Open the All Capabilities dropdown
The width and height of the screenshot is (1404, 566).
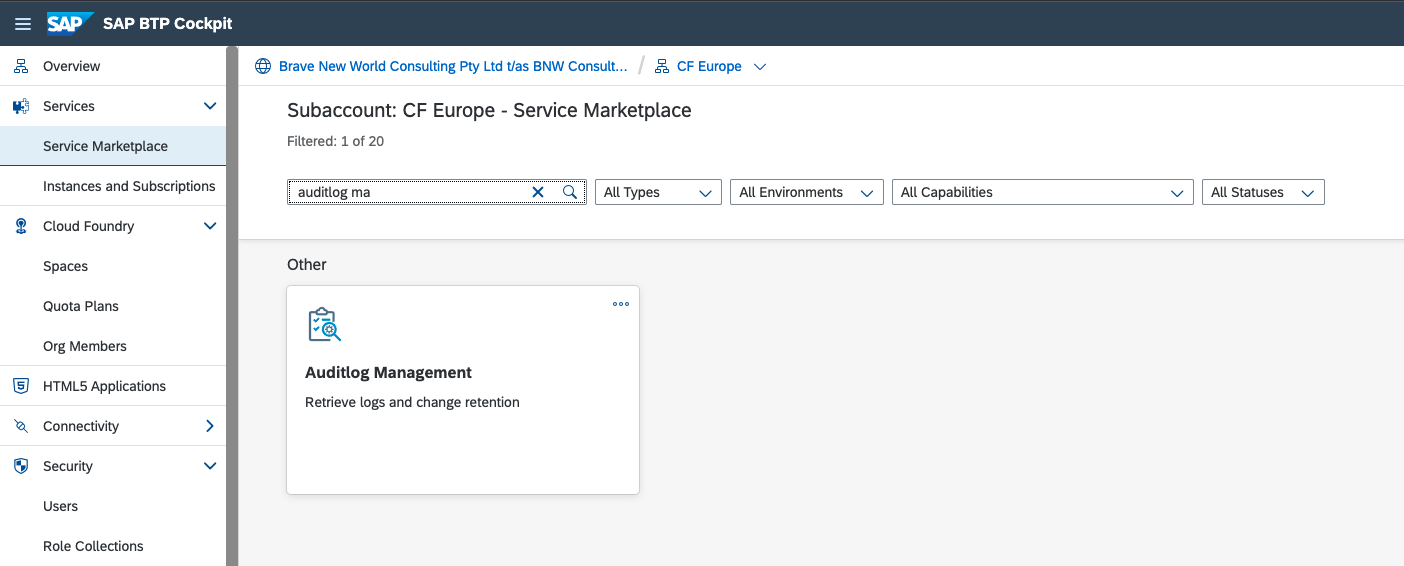click(1042, 192)
